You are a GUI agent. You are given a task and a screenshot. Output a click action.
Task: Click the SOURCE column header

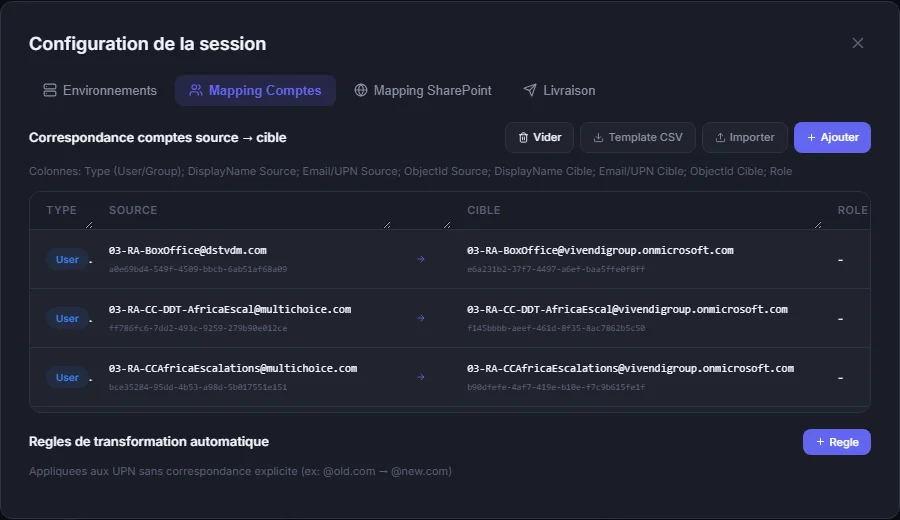pyautogui.click(x=133, y=210)
